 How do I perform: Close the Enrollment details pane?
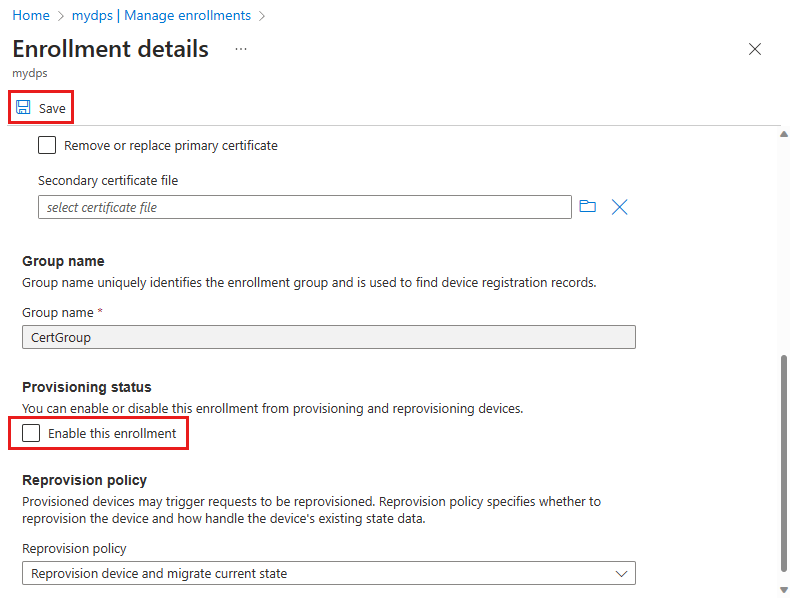point(755,49)
